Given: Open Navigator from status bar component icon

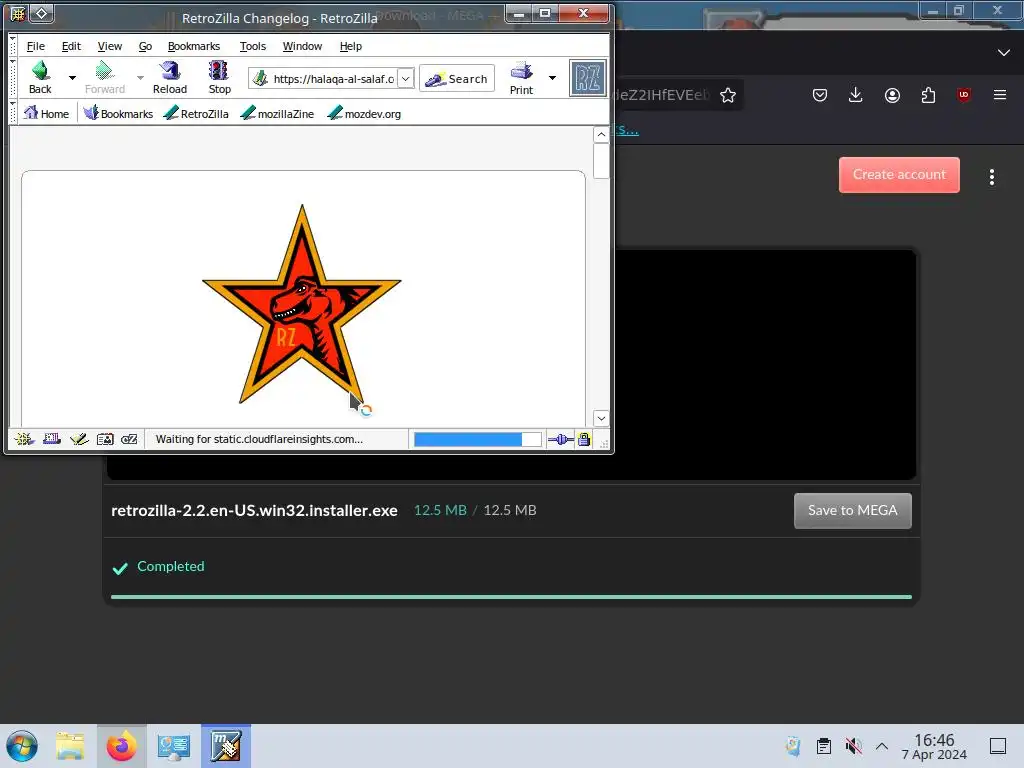Looking at the screenshot, I should [24, 439].
